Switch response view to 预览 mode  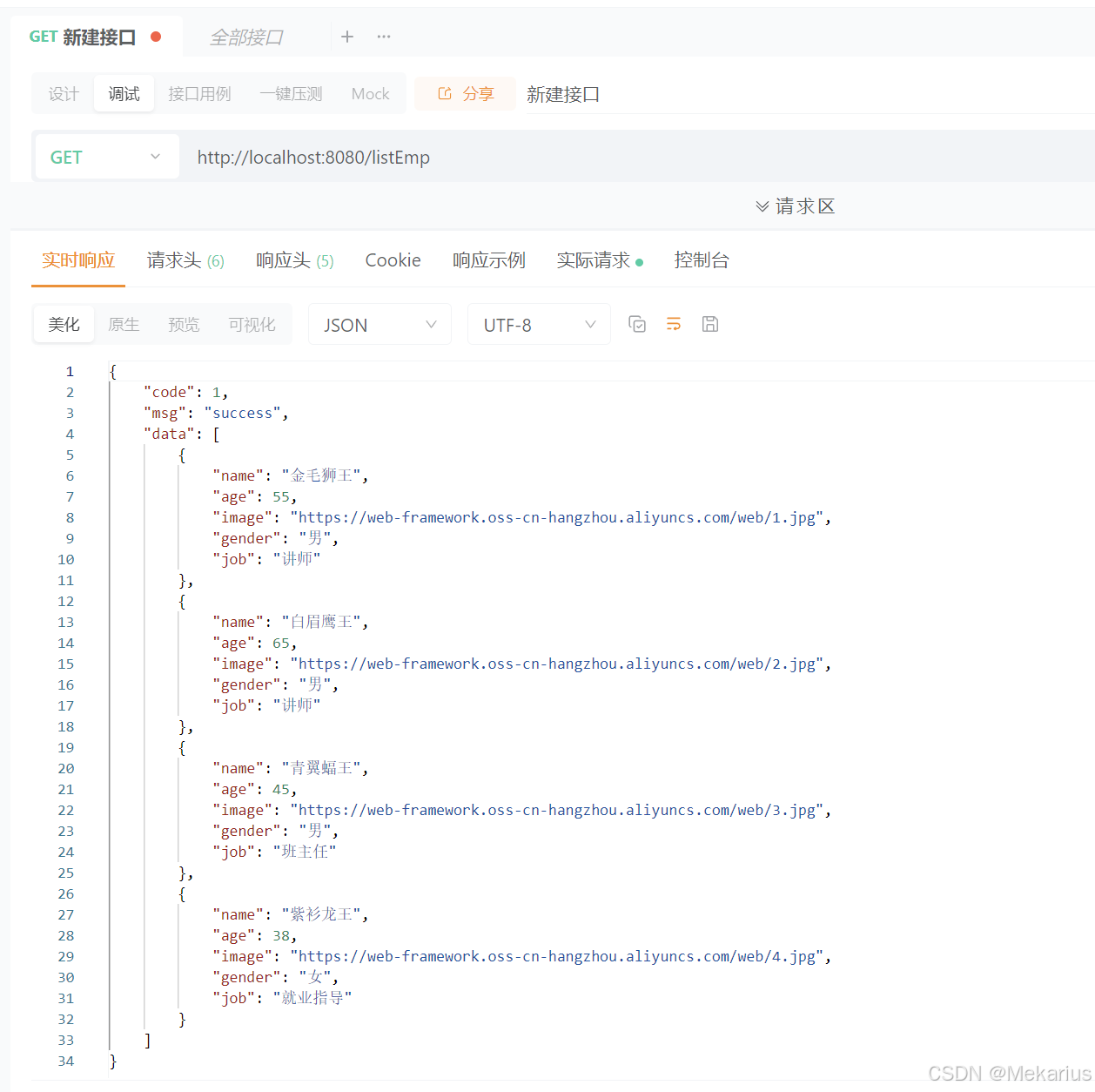pyautogui.click(x=183, y=323)
